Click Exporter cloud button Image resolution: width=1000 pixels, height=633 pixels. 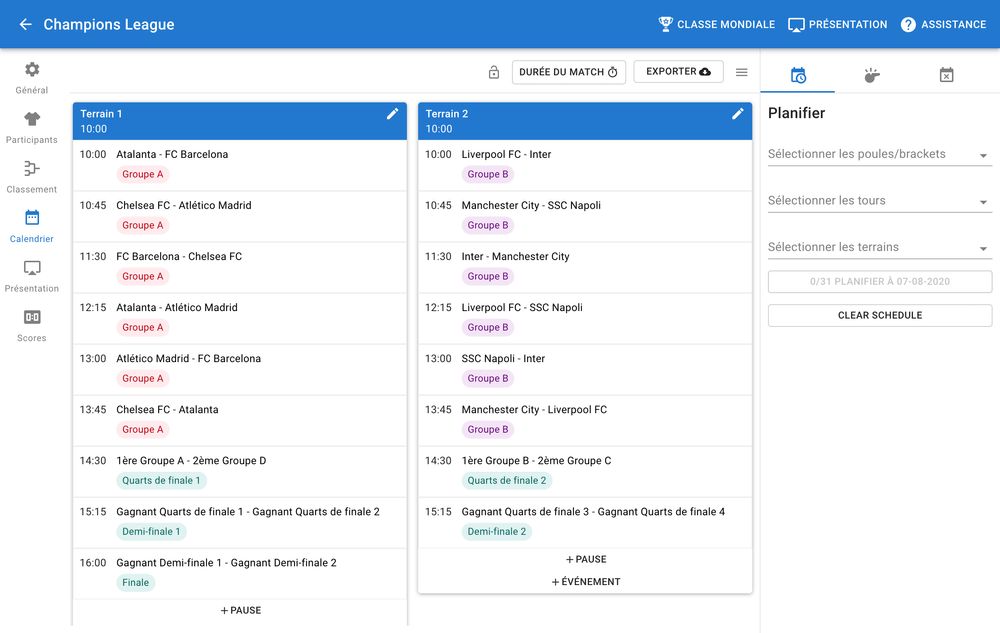[678, 71]
